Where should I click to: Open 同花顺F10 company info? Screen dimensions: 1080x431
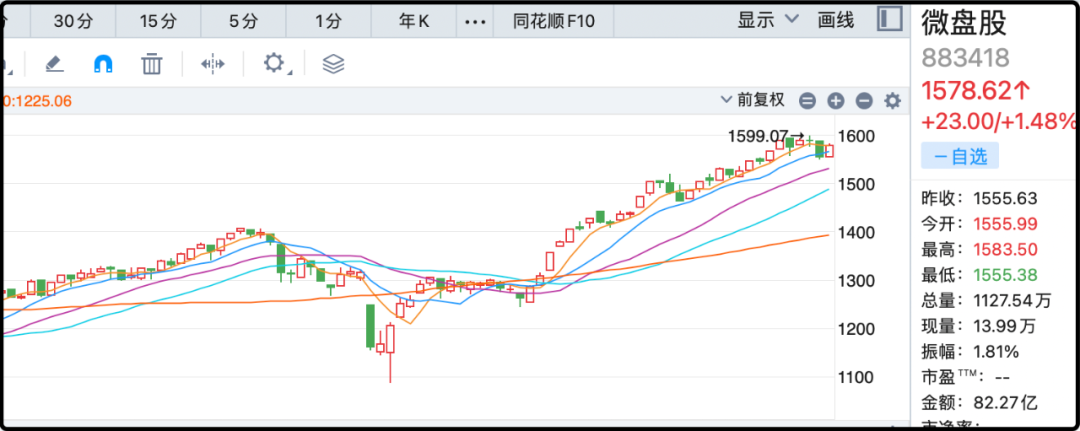[553, 20]
